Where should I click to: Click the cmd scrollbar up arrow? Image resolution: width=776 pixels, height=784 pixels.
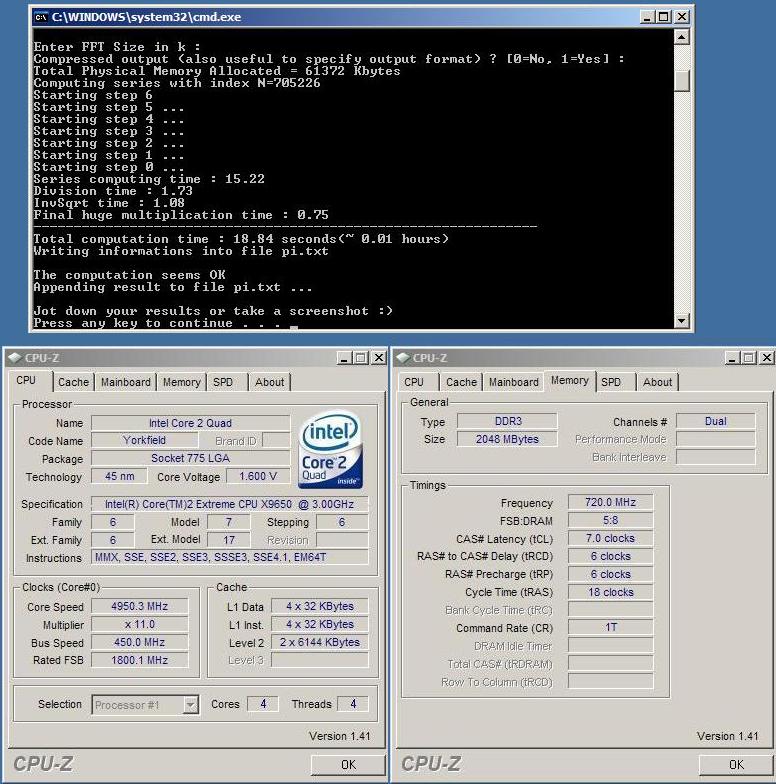[682, 37]
